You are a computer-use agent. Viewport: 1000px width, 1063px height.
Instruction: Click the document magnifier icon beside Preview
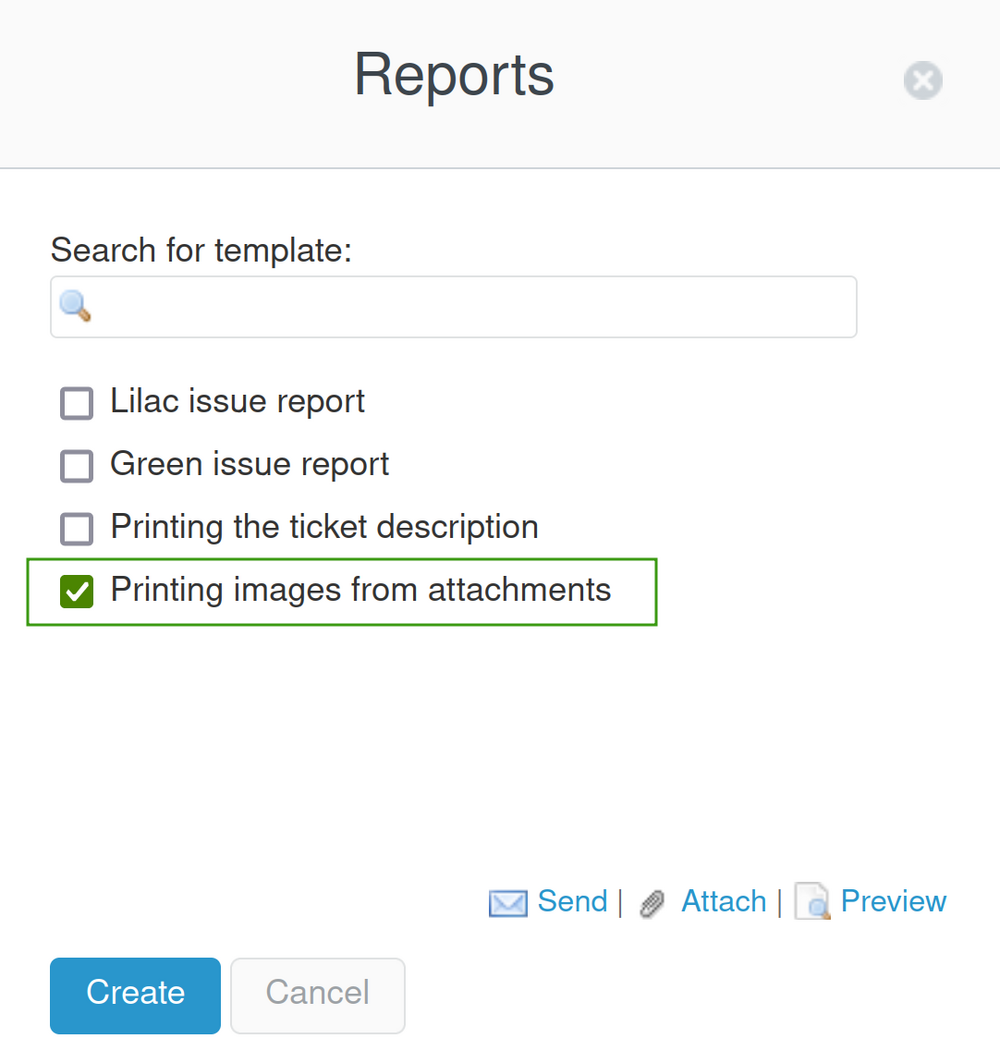(812, 902)
